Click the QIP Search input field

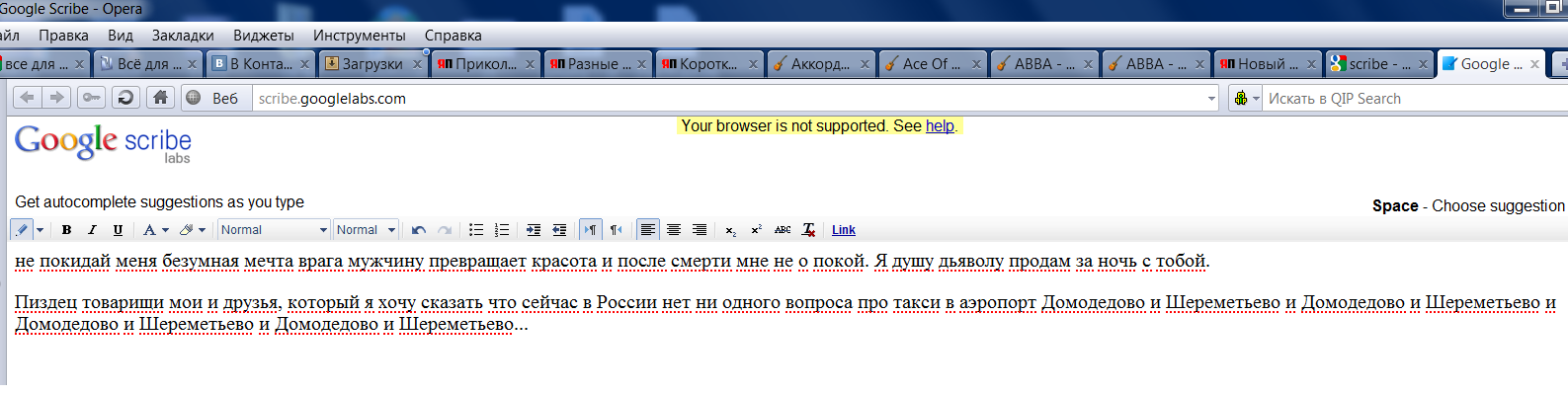(1415, 98)
